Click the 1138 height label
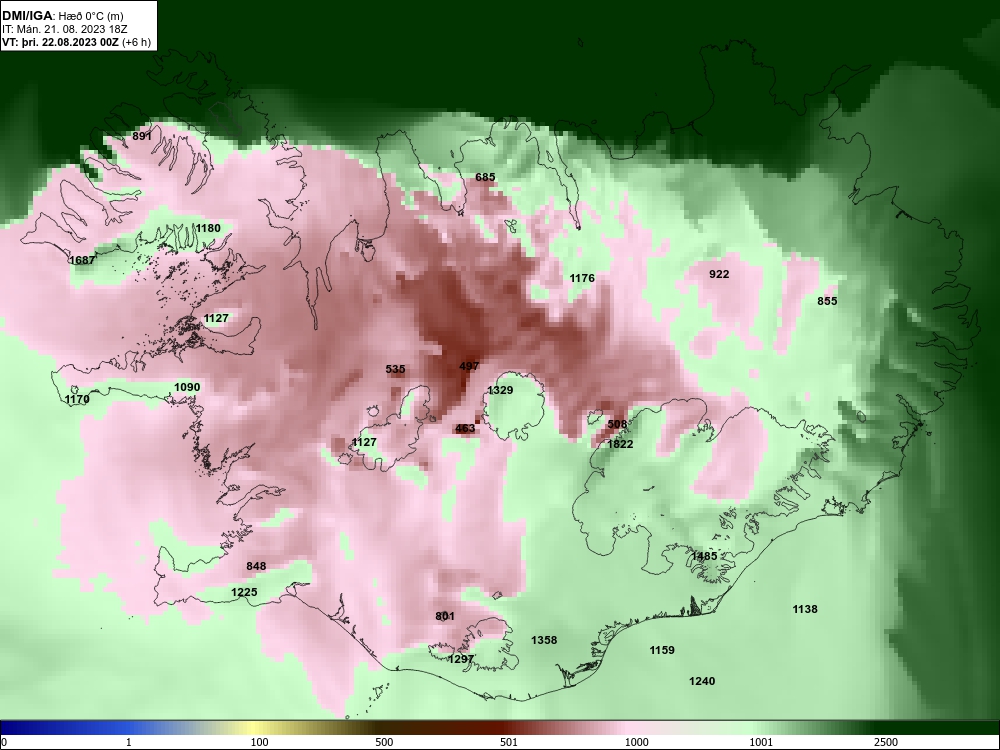This screenshot has width=1000, height=750. click(805, 609)
